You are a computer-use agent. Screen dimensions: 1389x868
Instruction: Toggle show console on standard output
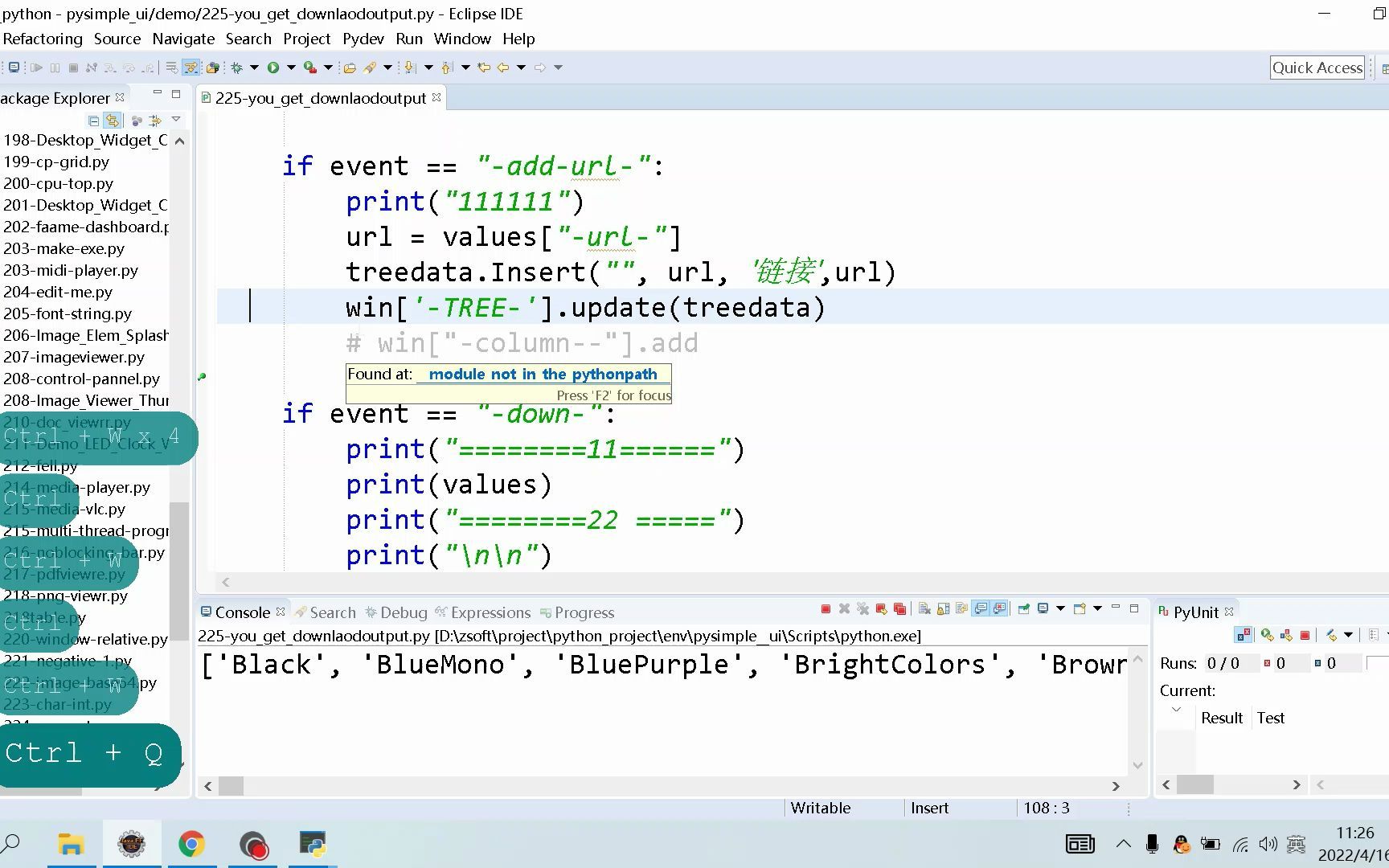pyautogui.click(x=981, y=609)
